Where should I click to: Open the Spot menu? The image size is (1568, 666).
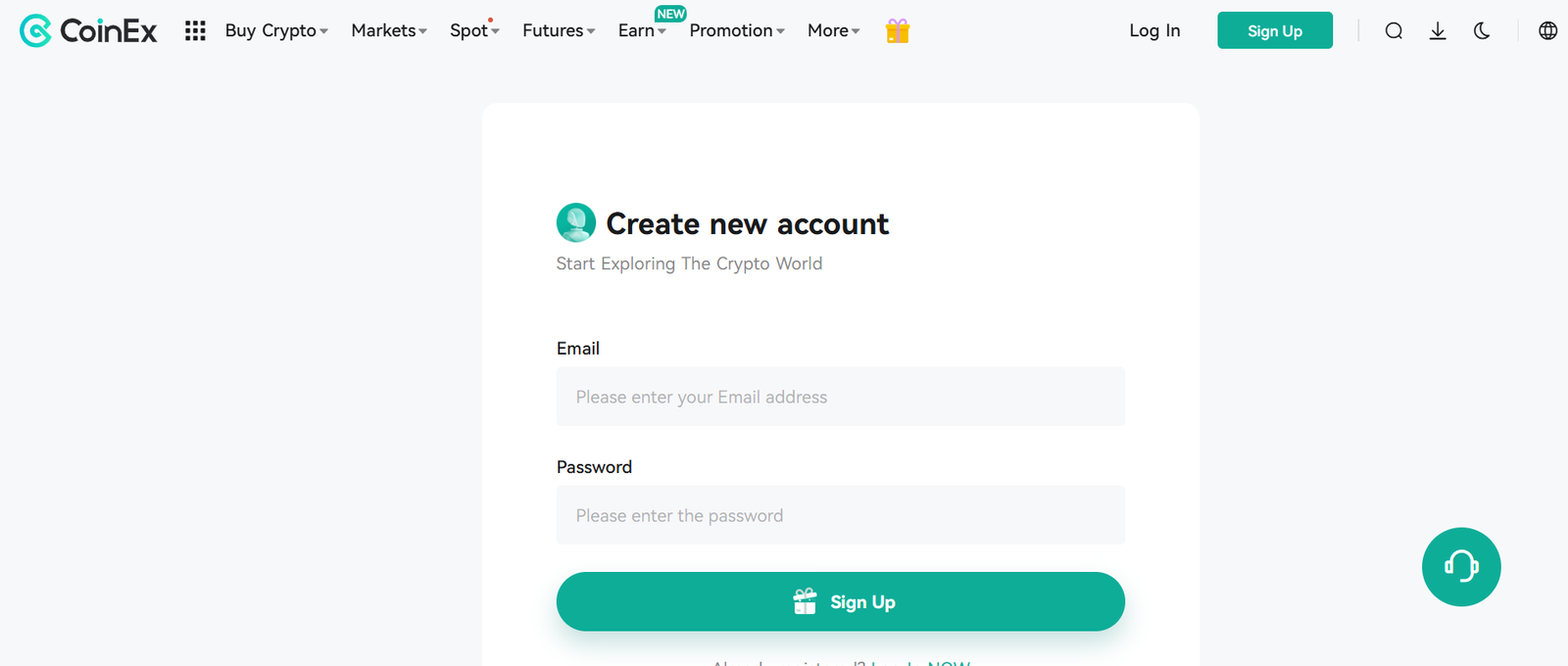tap(474, 31)
